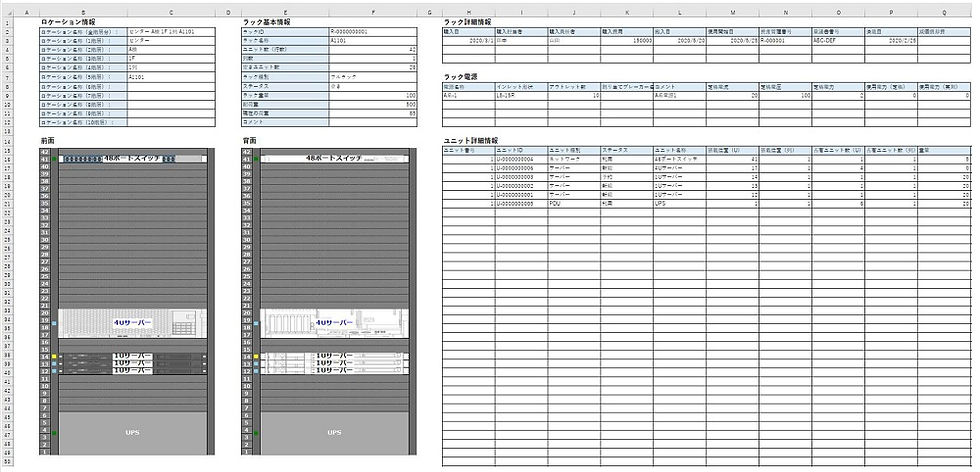Click green status marker at unit 41, rear rack

coord(256,159)
